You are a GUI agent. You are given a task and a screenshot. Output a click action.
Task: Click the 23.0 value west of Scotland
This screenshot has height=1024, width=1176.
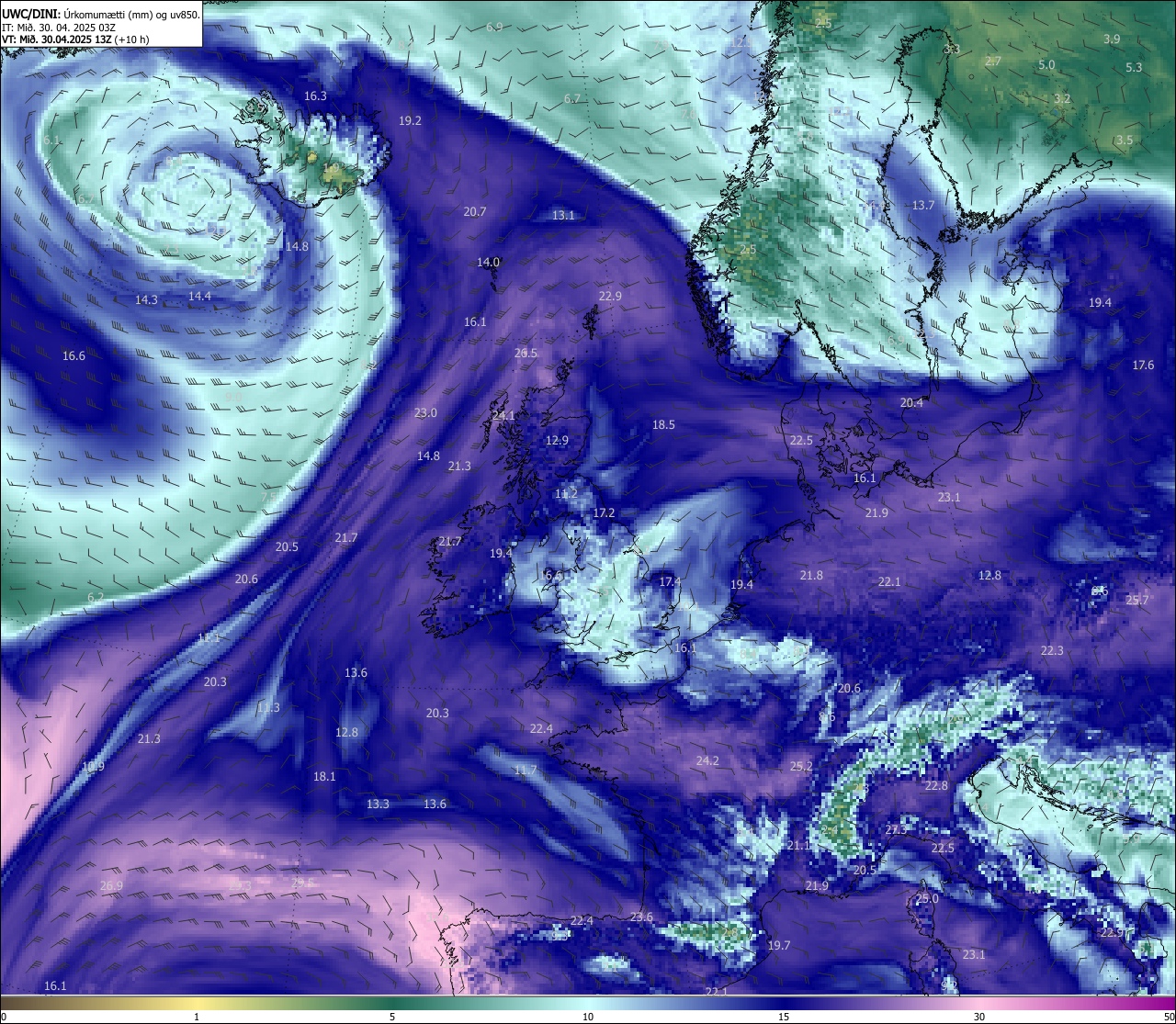click(425, 413)
